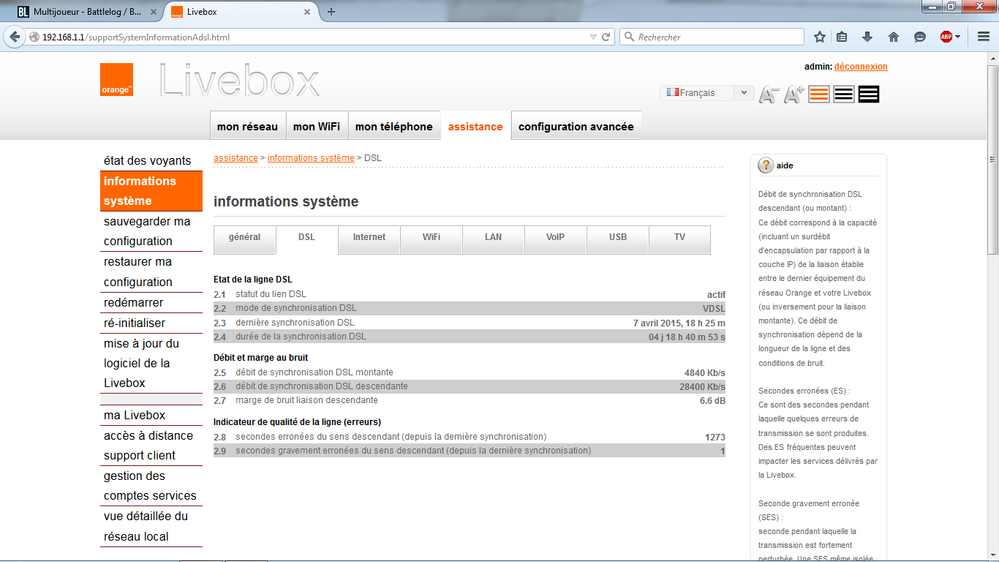Click the search magnifier icon
The width and height of the screenshot is (999, 562).
[x=629, y=37]
